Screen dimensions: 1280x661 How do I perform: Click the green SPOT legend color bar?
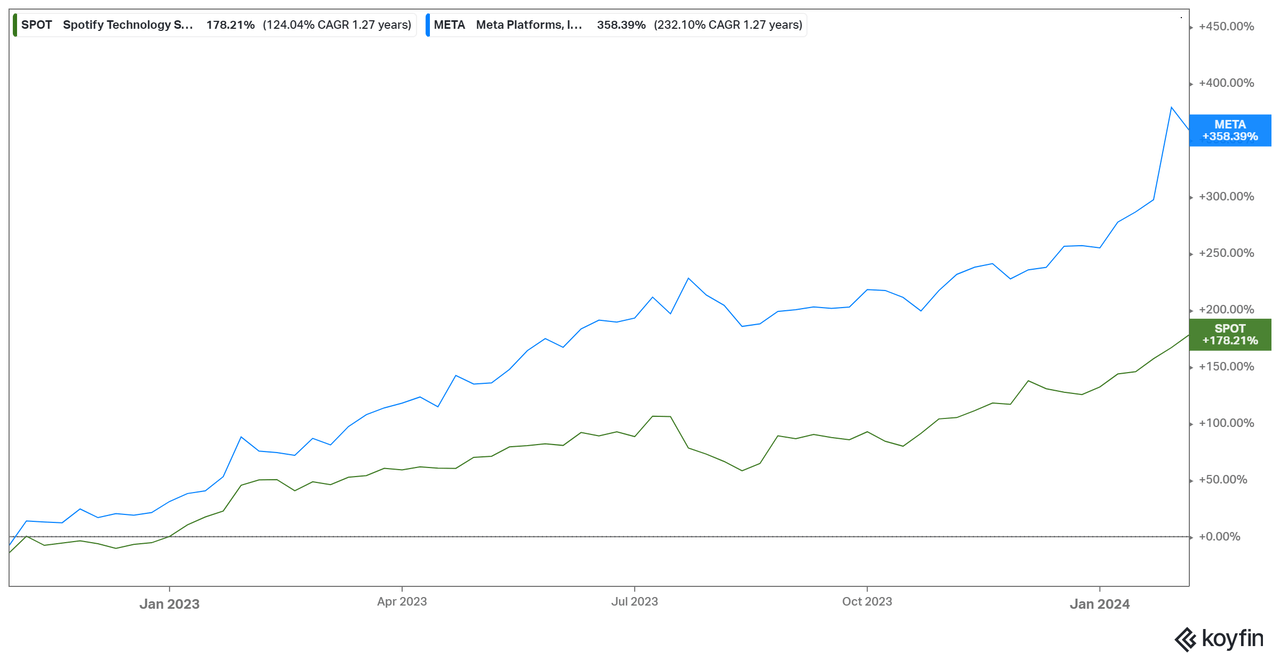coord(15,25)
